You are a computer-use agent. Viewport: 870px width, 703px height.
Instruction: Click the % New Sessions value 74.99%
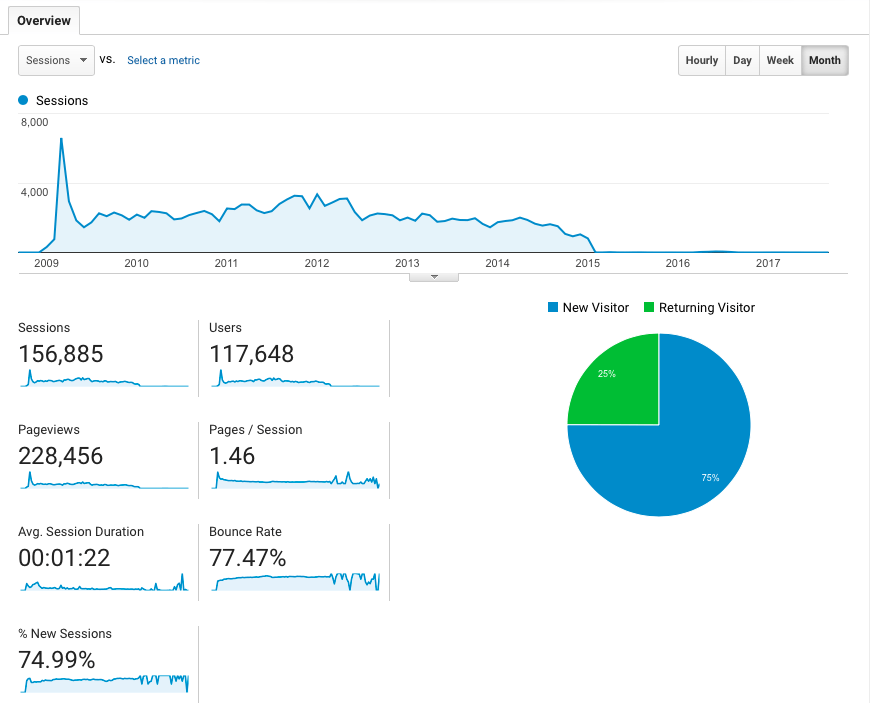pos(57,660)
